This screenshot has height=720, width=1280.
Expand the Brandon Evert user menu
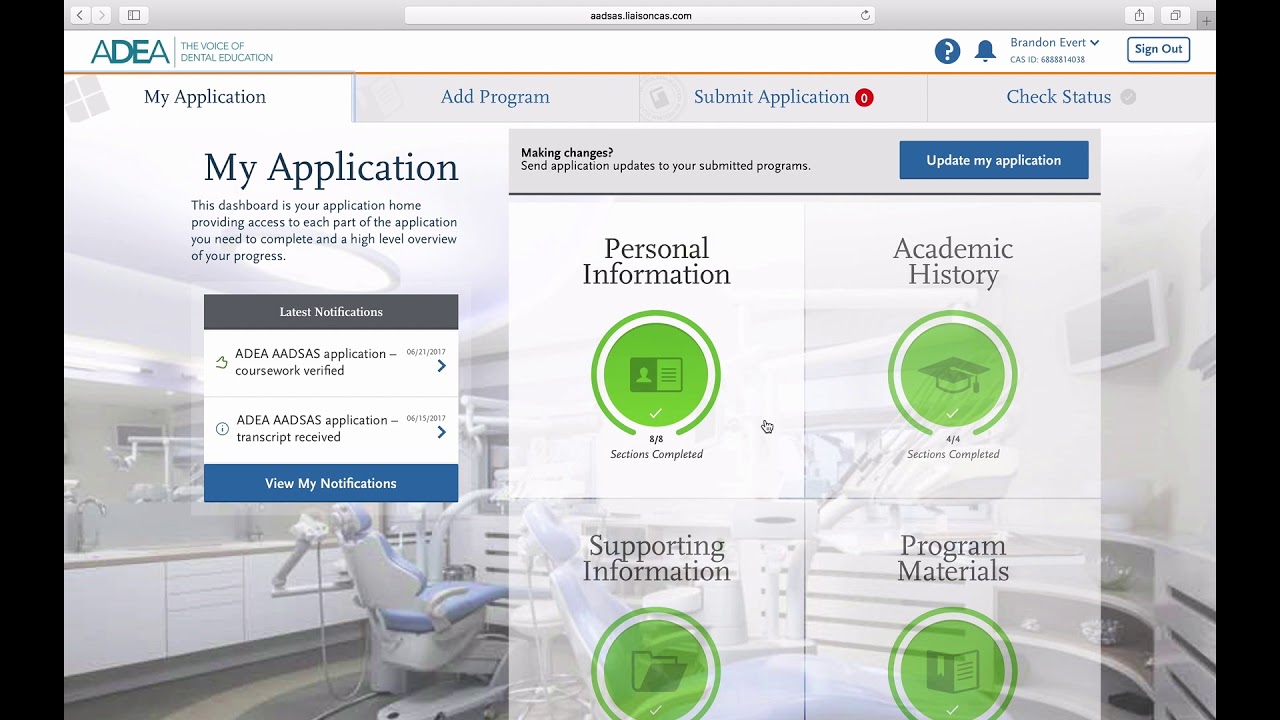coord(1055,43)
